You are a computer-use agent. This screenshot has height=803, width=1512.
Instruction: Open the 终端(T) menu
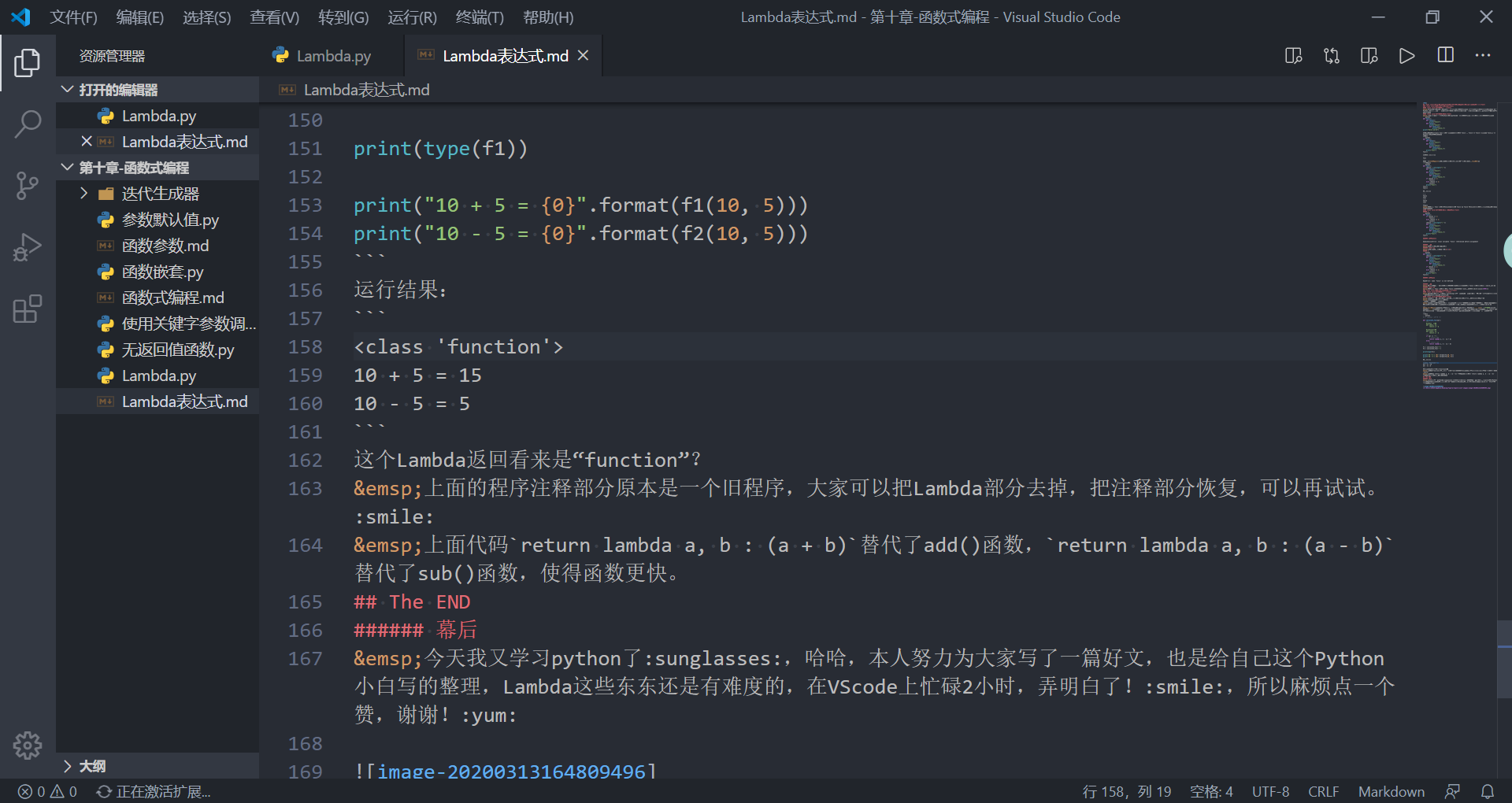click(x=480, y=17)
